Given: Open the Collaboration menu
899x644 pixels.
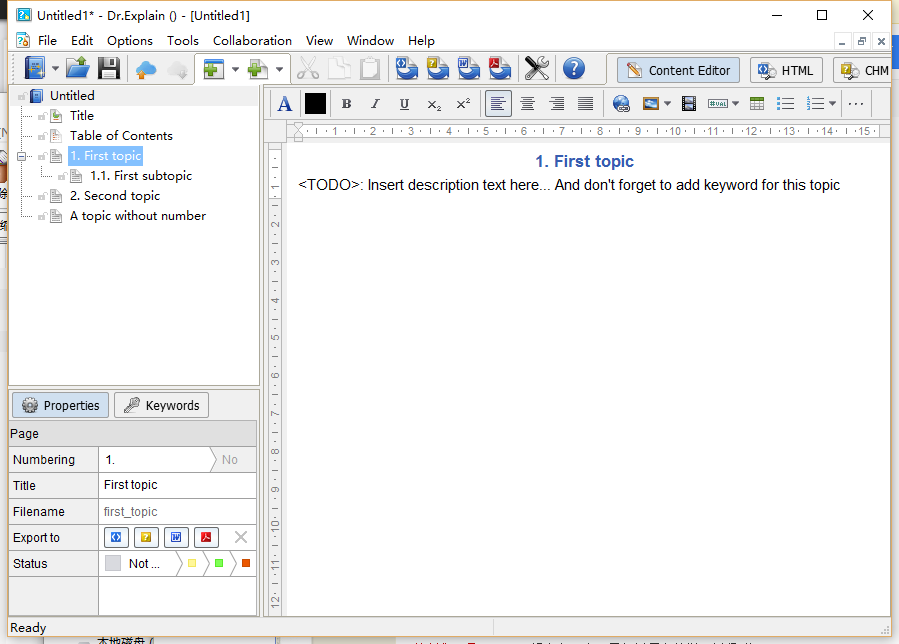Looking at the screenshot, I should click(252, 41).
